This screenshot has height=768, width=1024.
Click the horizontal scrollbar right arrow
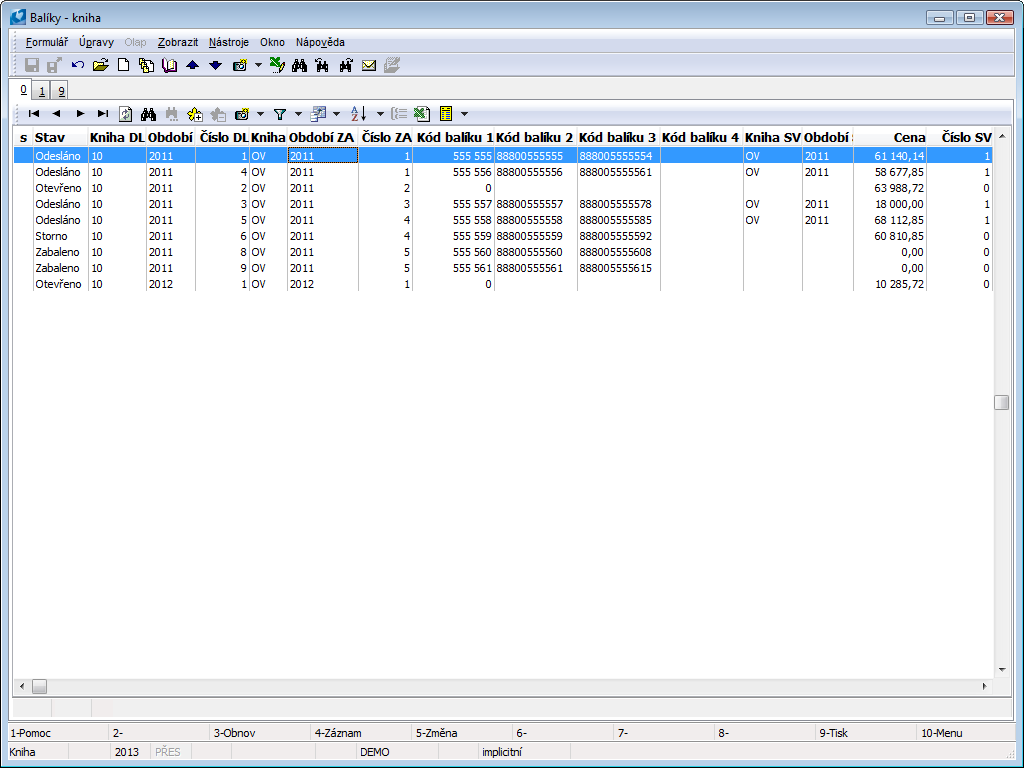pos(985,687)
